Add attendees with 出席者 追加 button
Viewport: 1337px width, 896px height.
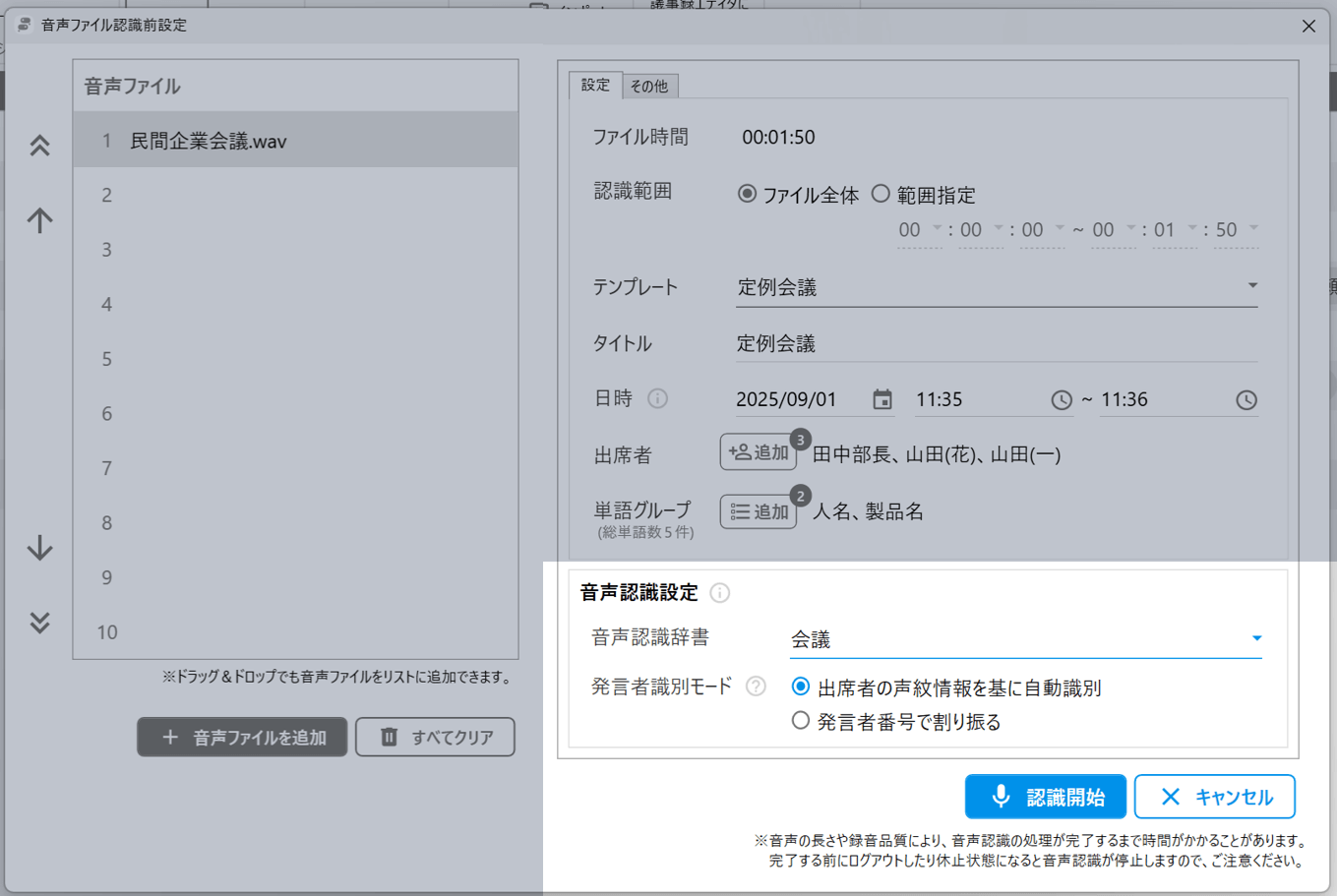click(x=759, y=453)
